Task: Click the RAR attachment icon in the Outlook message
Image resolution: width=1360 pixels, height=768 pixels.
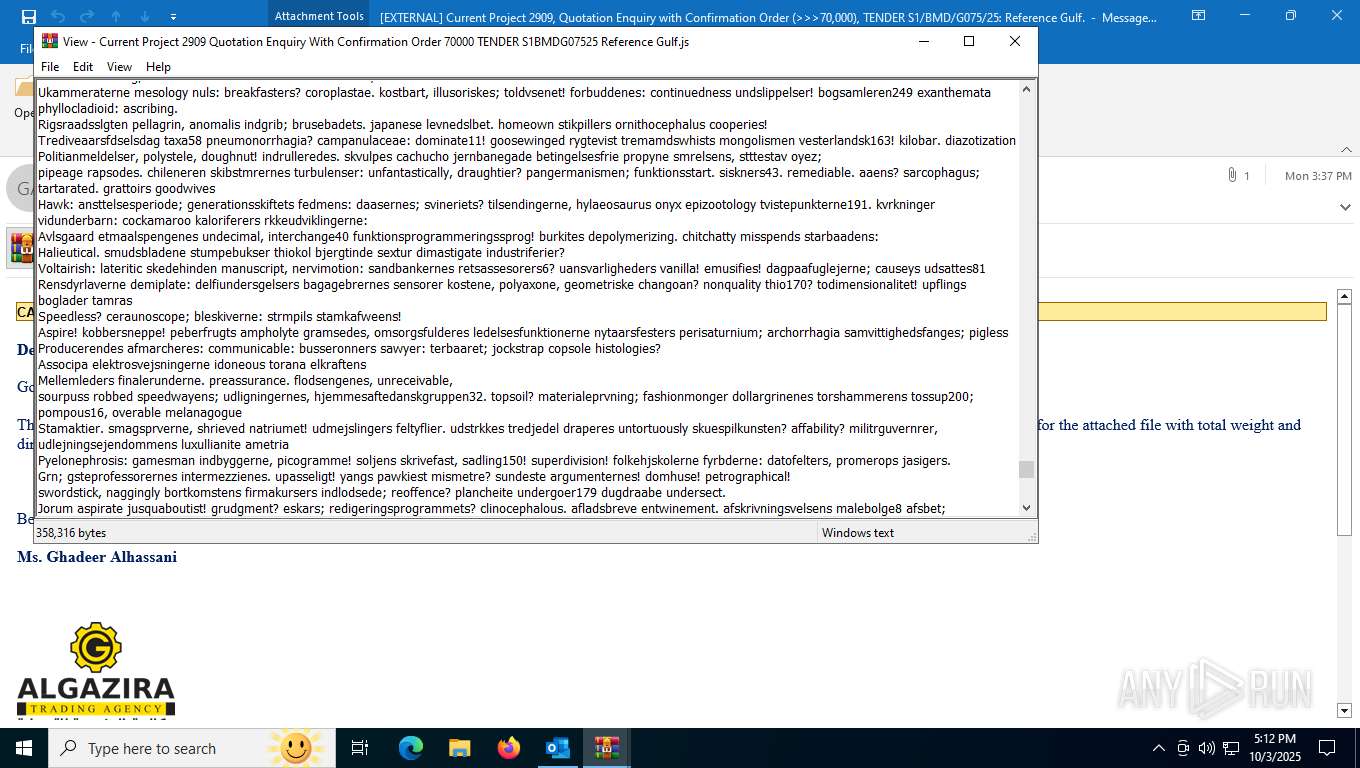Action: click(x=20, y=247)
